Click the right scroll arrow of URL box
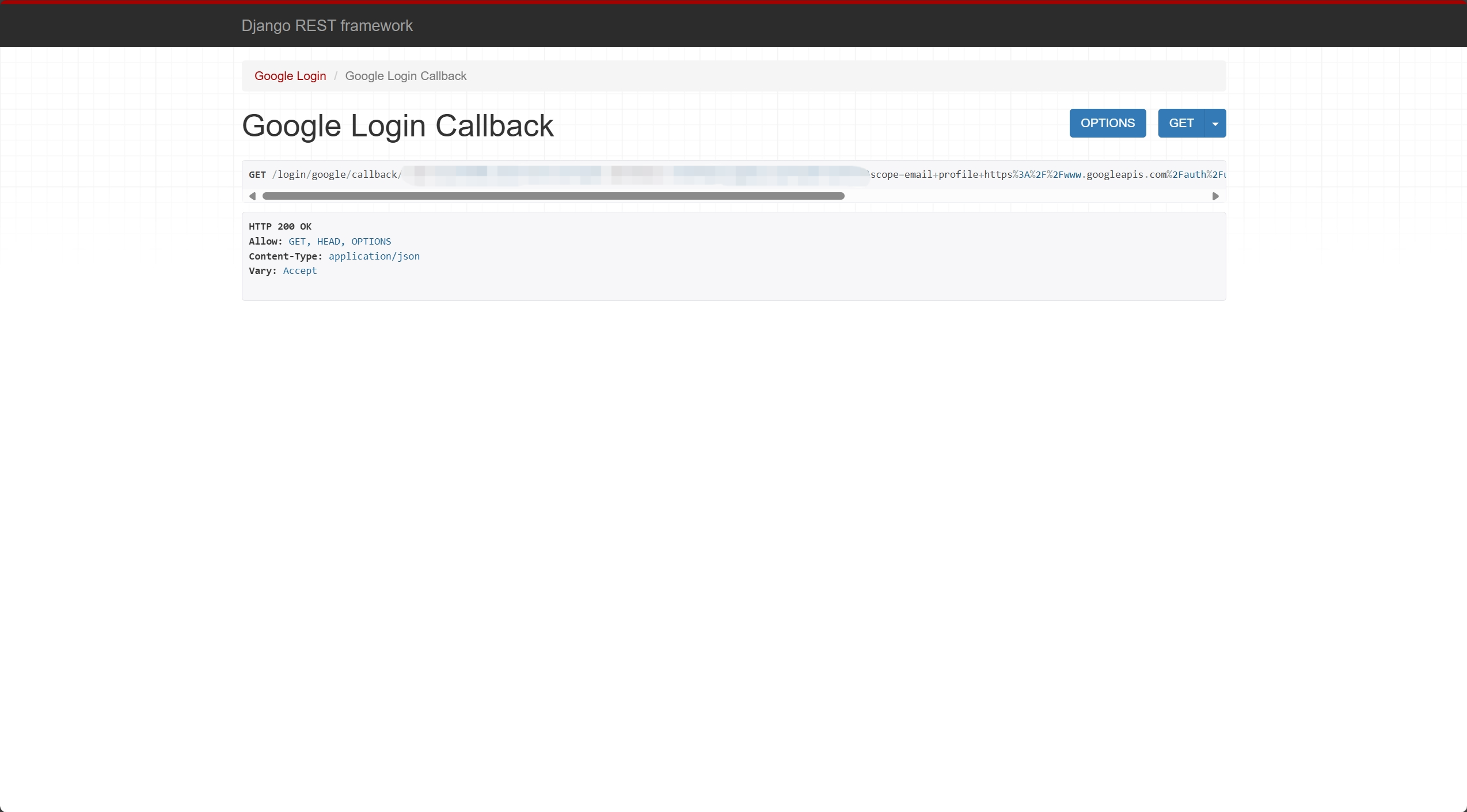This screenshot has width=1467, height=812. click(1215, 196)
